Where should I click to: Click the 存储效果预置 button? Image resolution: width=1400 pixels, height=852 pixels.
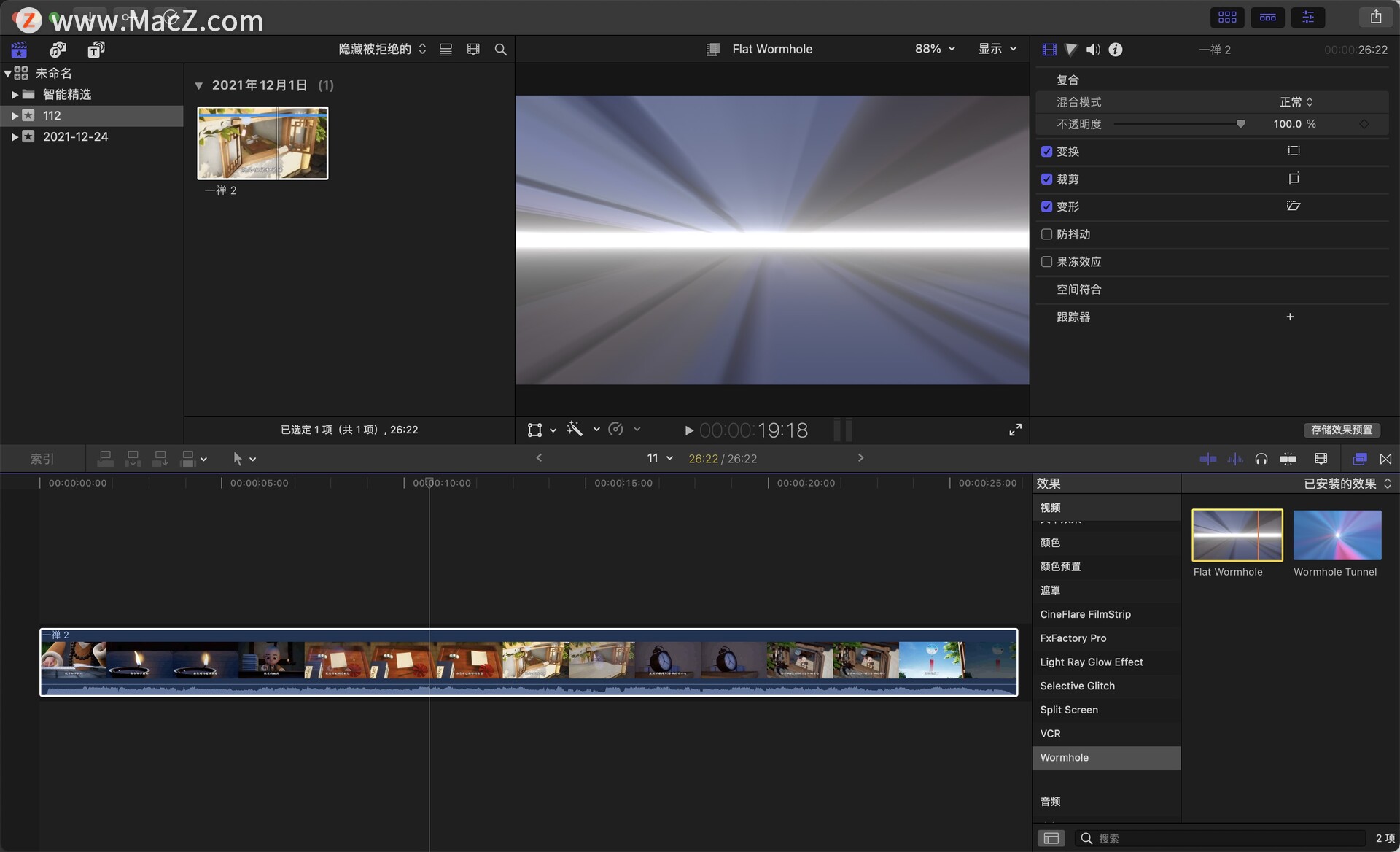tap(1341, 430)
